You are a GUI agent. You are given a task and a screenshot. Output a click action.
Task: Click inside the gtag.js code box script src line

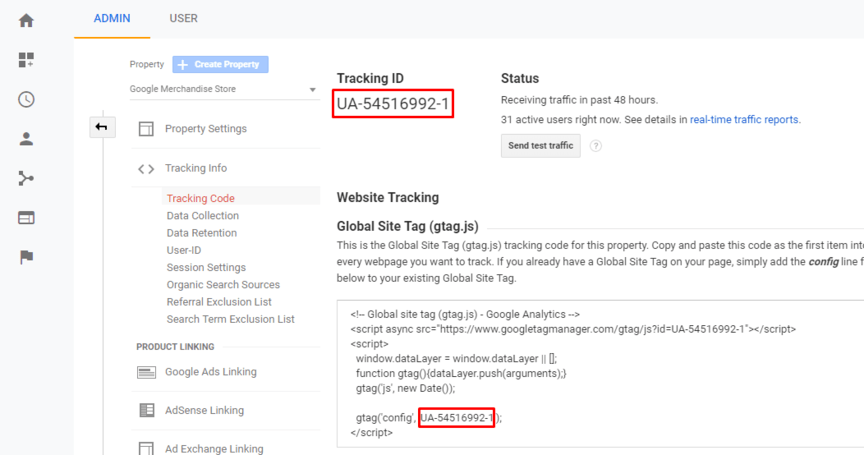[x=573, y=329]
